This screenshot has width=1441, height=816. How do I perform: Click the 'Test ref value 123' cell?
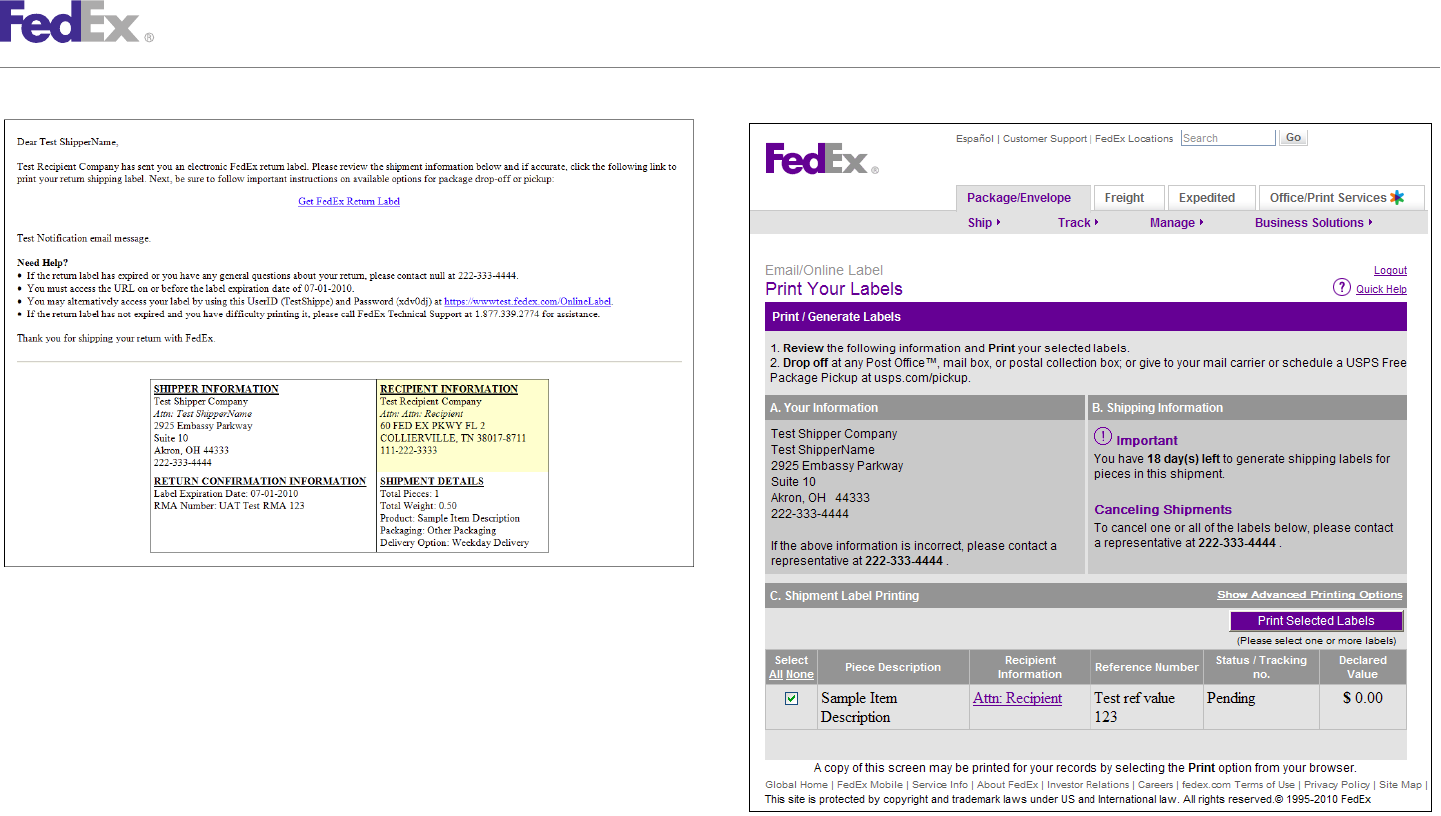1146,707
